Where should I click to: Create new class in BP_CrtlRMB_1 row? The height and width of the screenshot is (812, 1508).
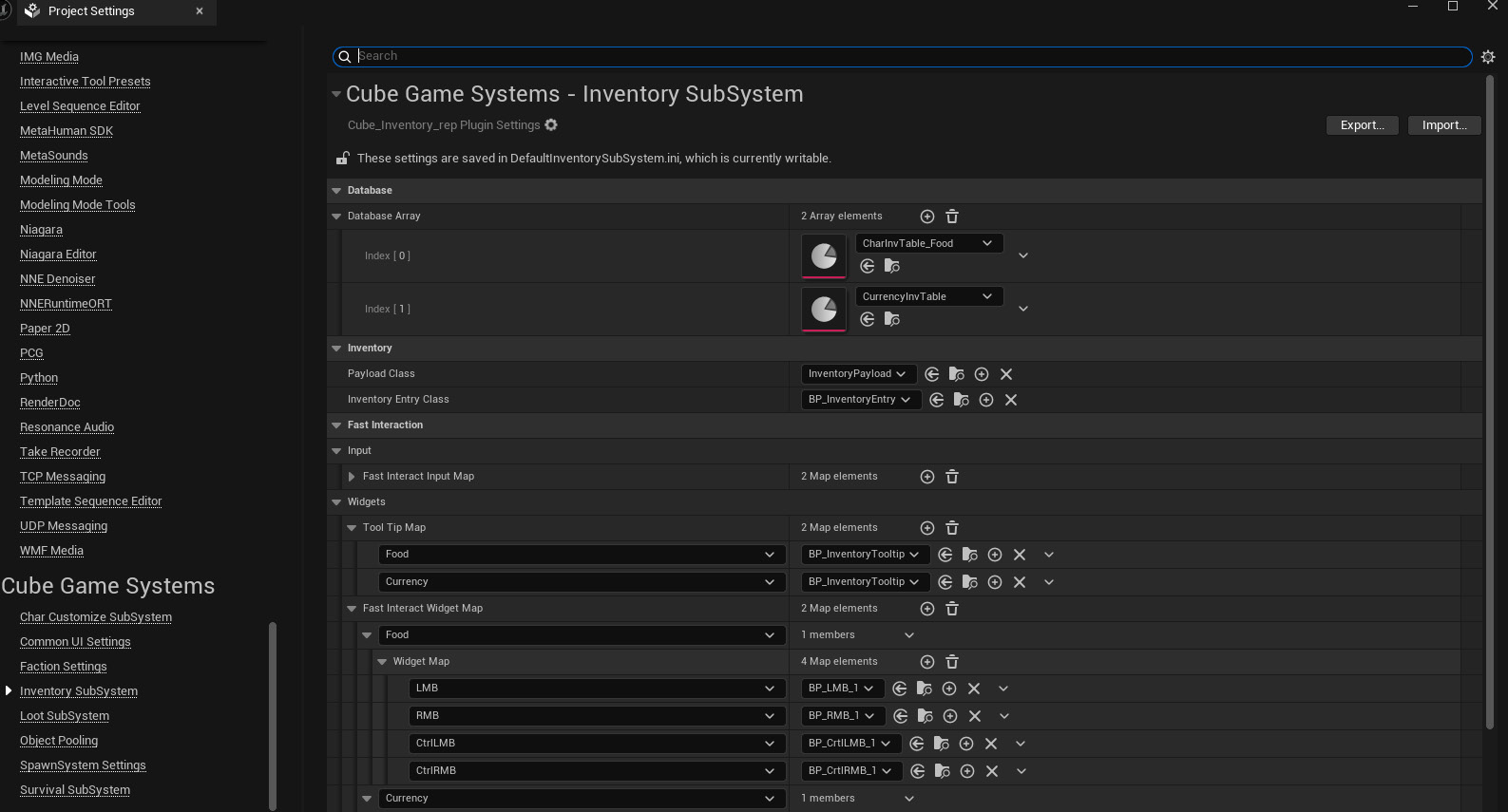967,771
